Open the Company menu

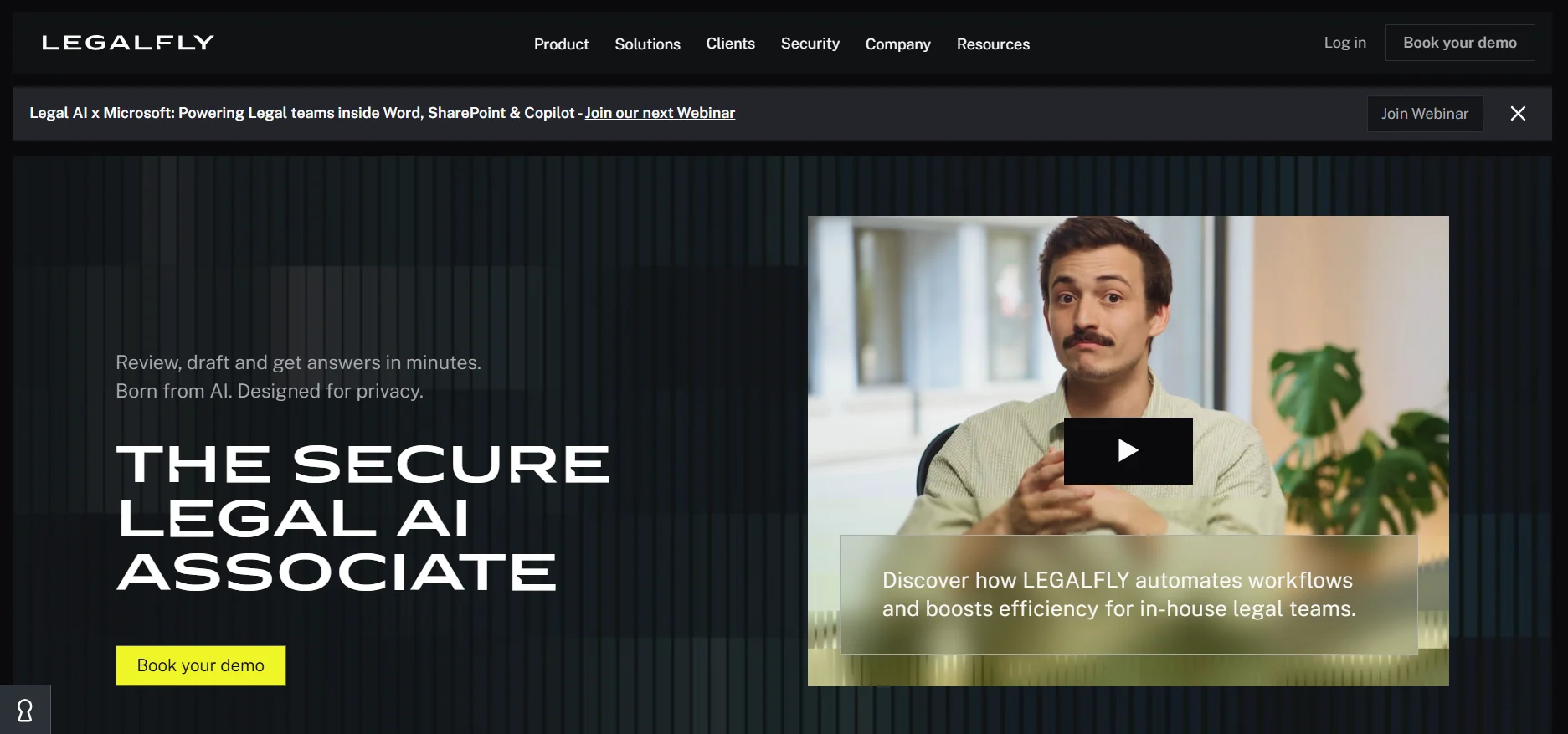tap(897, 44)
